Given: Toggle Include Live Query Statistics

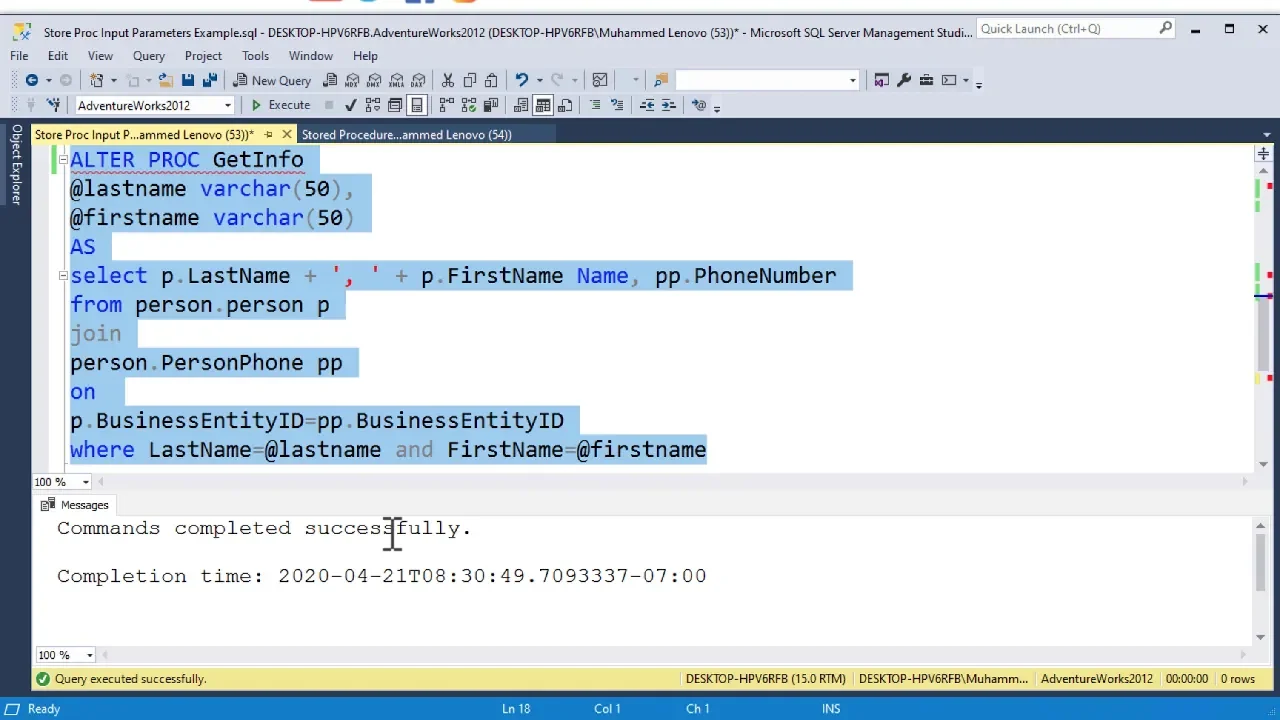Looking at the screenshot, I should 468,105.
